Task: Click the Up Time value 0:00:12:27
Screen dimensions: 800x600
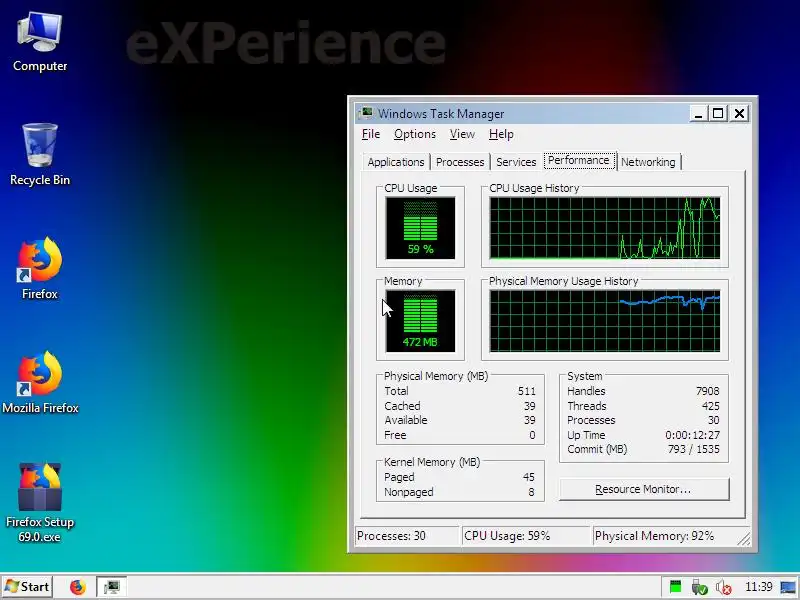Action: 692,435
